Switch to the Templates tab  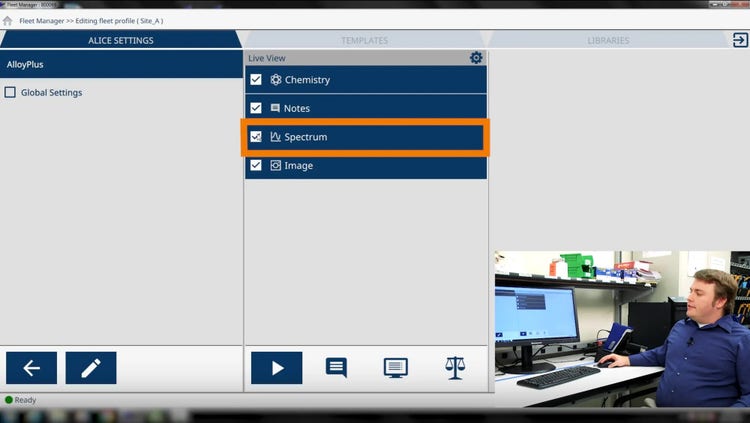pos(364,40)
